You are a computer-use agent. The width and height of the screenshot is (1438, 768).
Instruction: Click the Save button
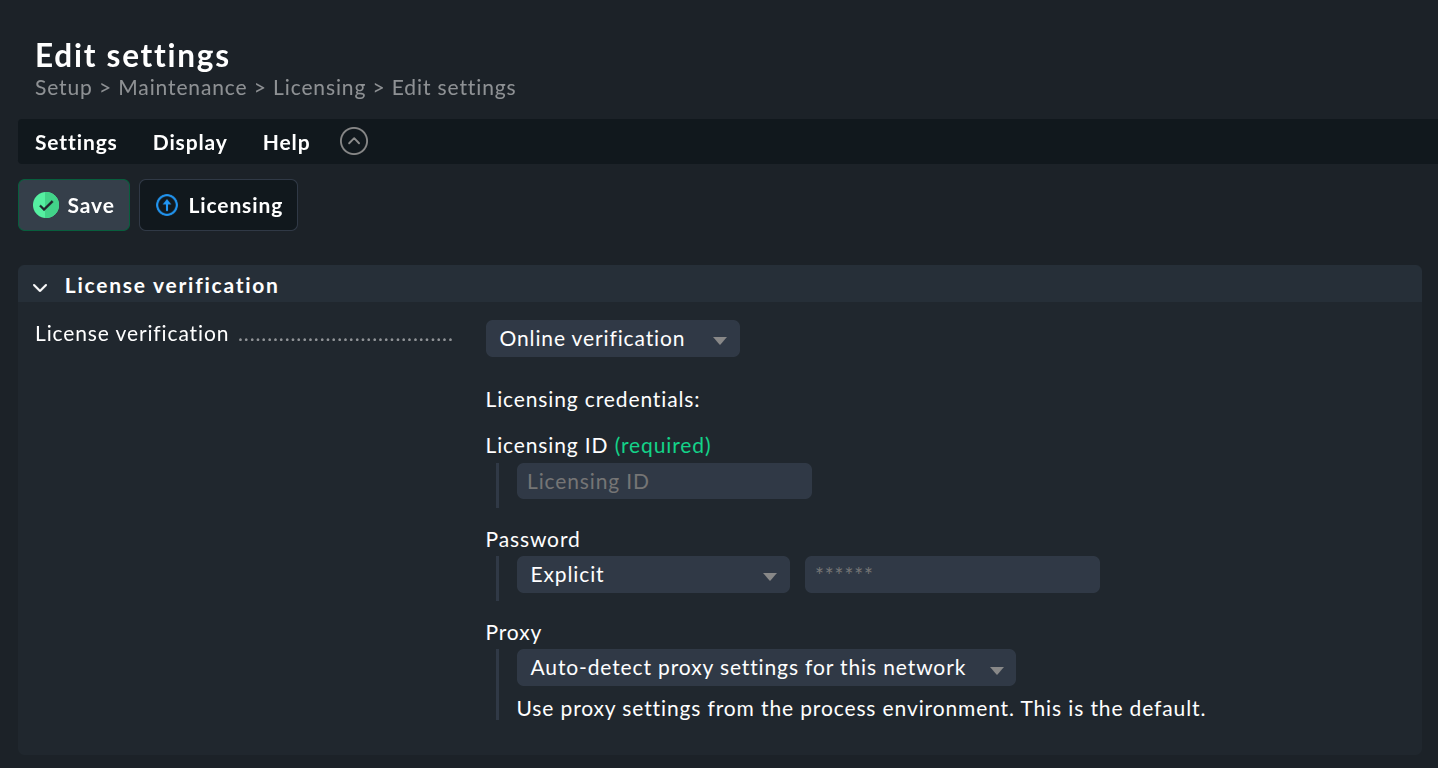coord(73,205)
